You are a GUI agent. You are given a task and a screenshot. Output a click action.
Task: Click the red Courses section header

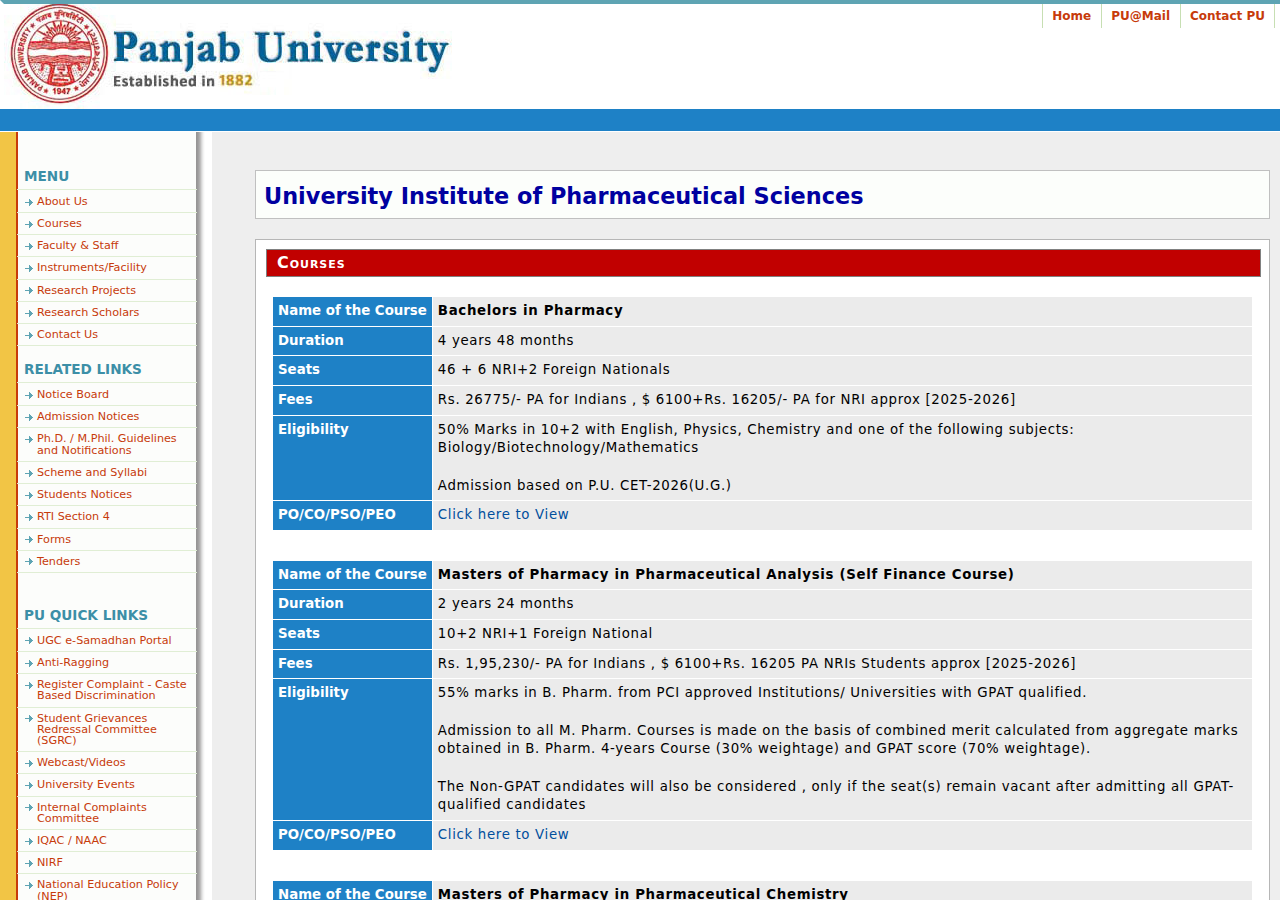pos(763,263)
